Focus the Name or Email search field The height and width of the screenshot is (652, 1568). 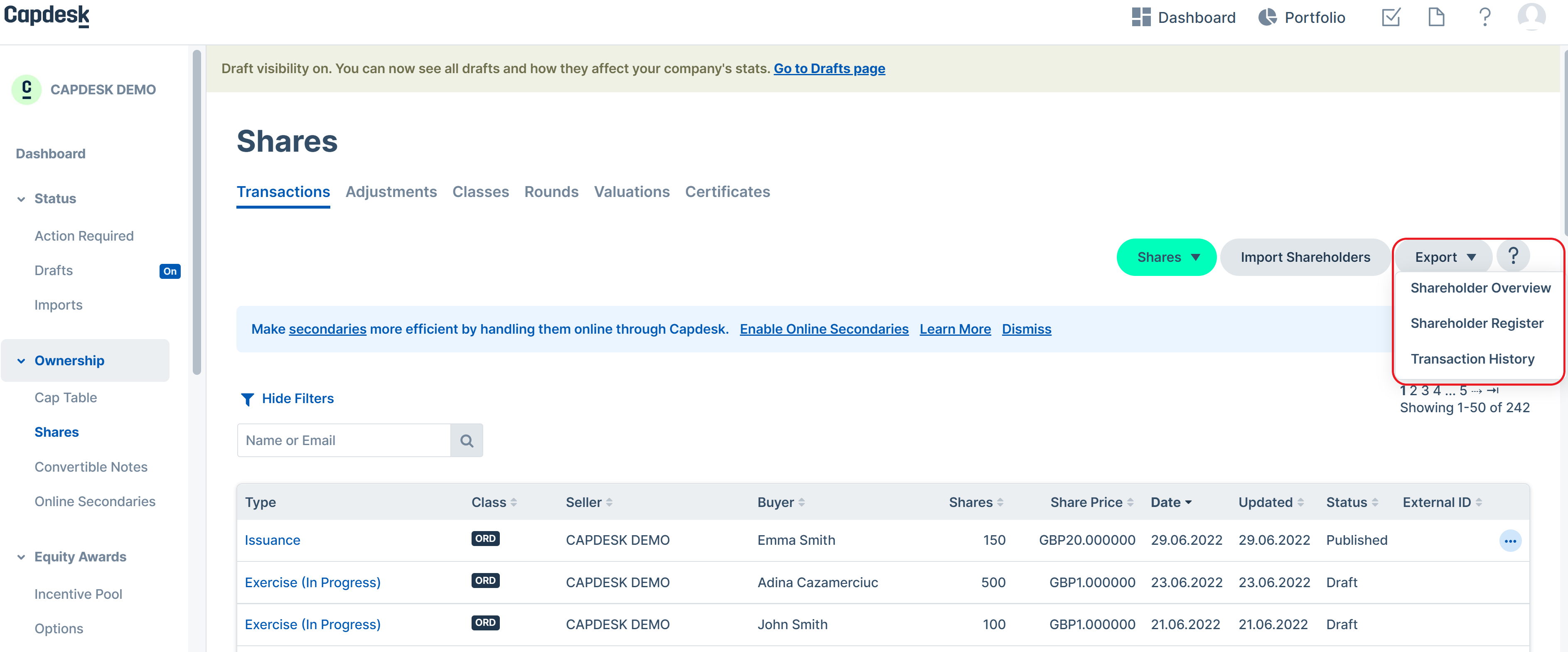[344, 441]
